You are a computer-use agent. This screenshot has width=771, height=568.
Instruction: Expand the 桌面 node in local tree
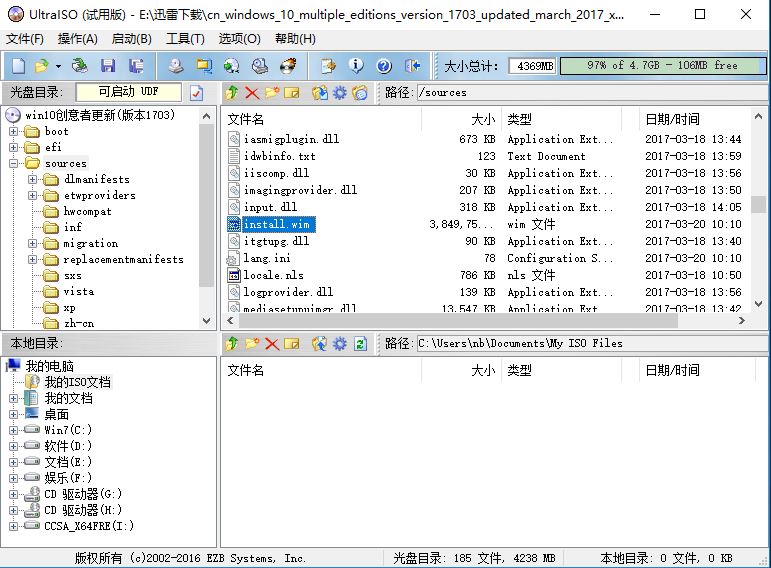pyautogui.click(x=14, y=414)
